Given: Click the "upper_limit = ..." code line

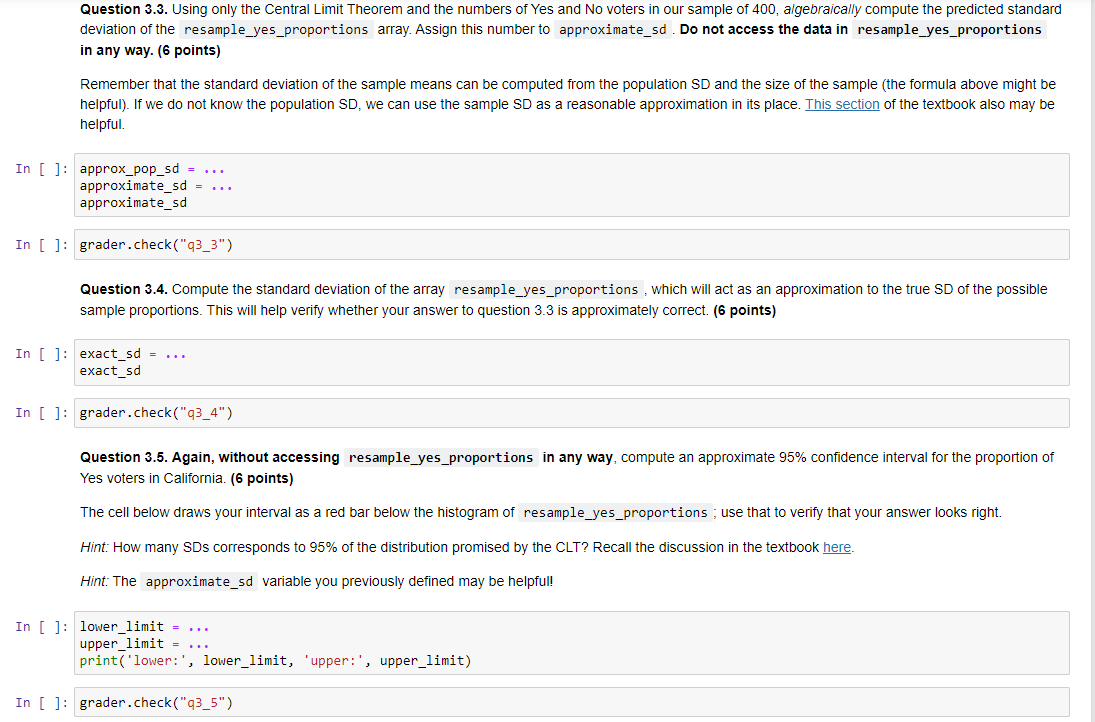Looking at the screenshot, I should point(145,643).
